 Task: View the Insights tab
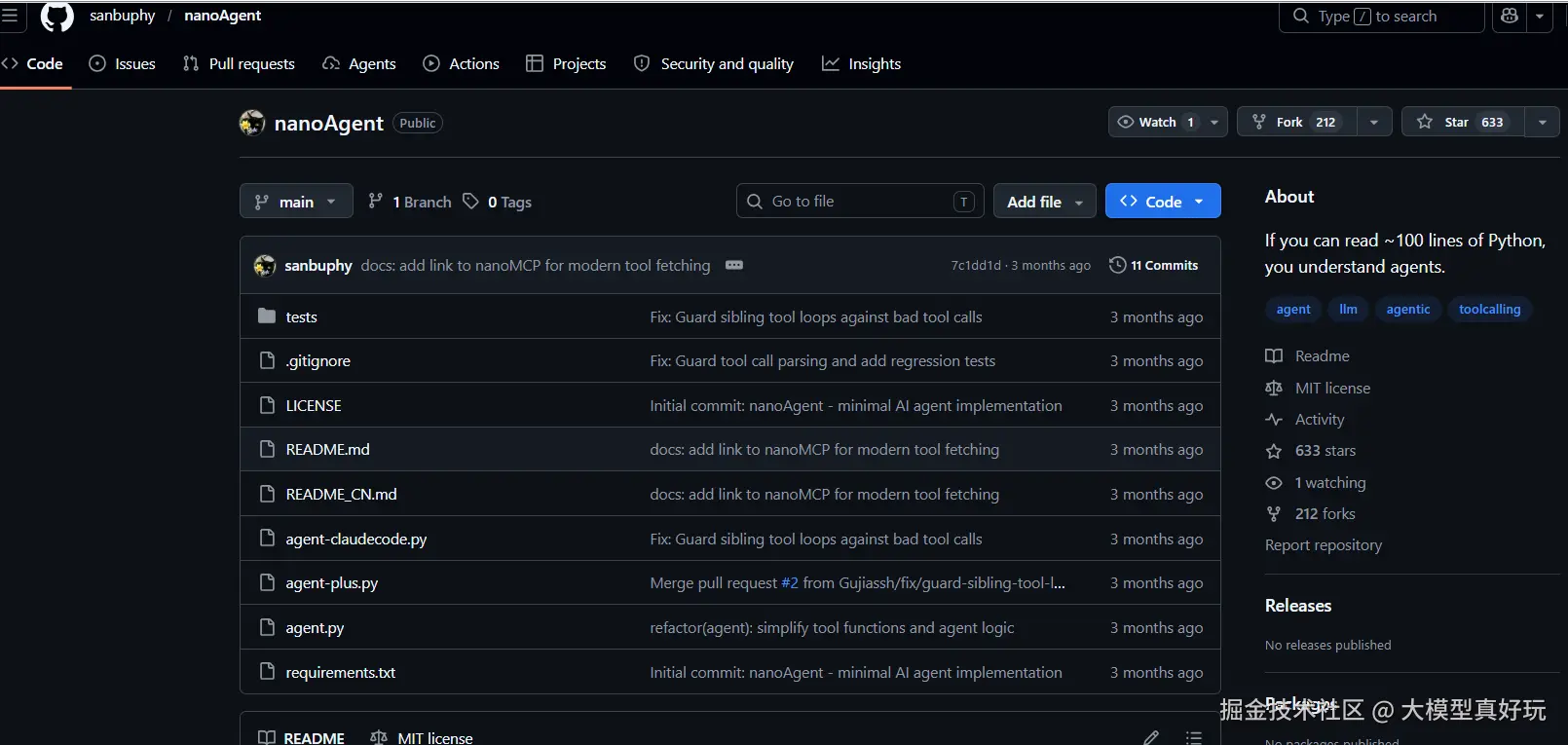pos(862,63)
